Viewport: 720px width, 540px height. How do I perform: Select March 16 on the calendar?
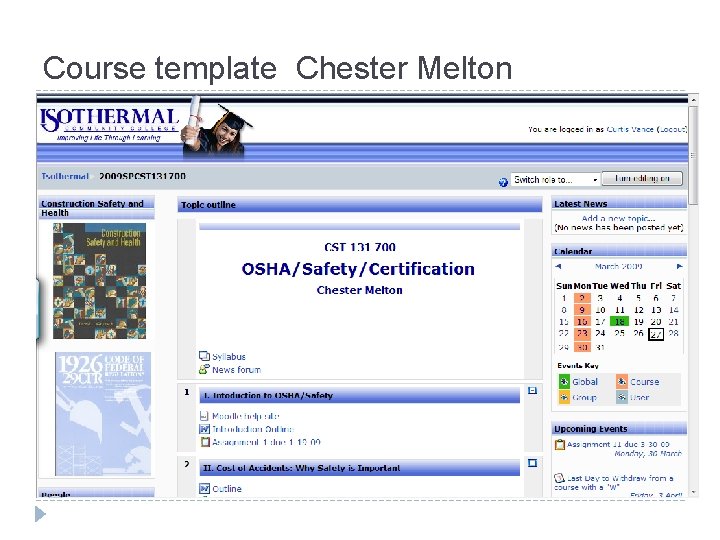[x=582, y=322]
